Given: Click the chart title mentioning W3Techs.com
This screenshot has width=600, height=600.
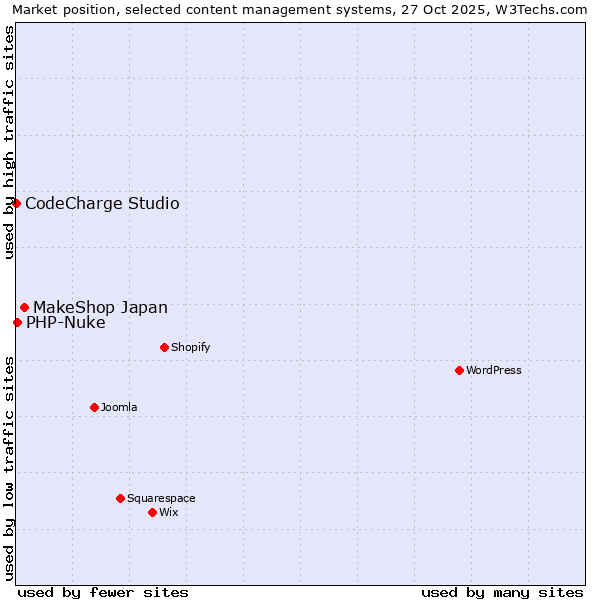Looking at the screenshot, I should click(300, 10).
